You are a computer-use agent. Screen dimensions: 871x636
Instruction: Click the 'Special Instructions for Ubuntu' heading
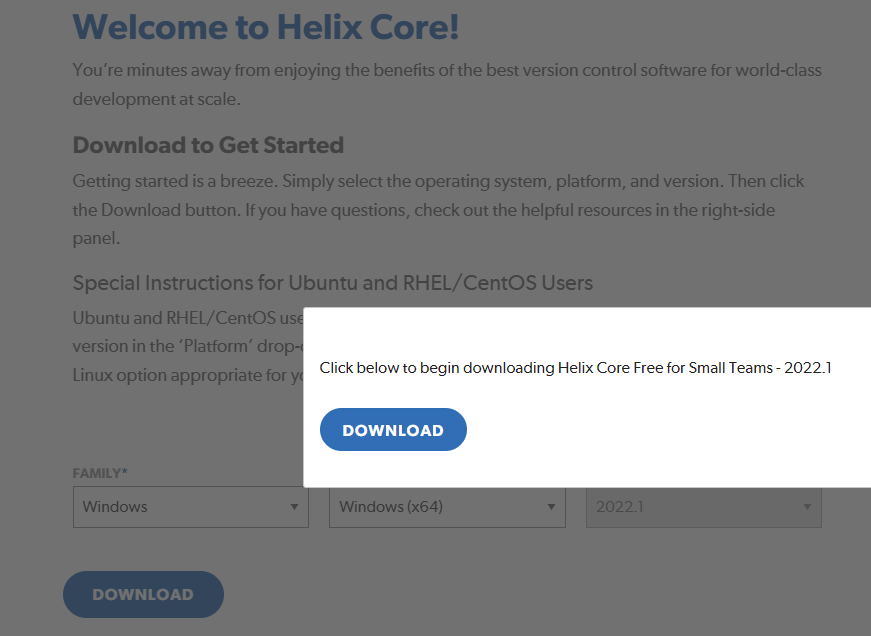[x=333, y=282]
